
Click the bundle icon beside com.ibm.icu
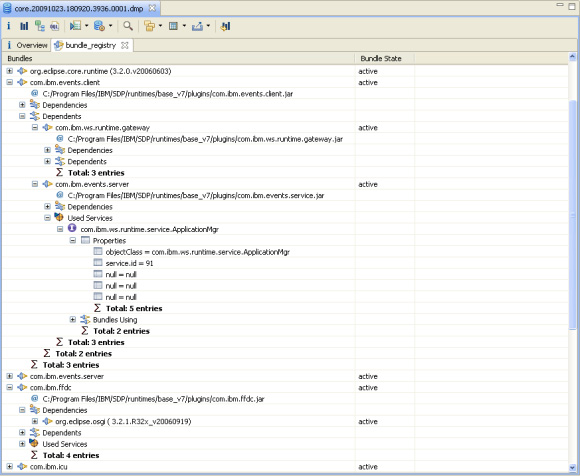(x=22, y=467)
